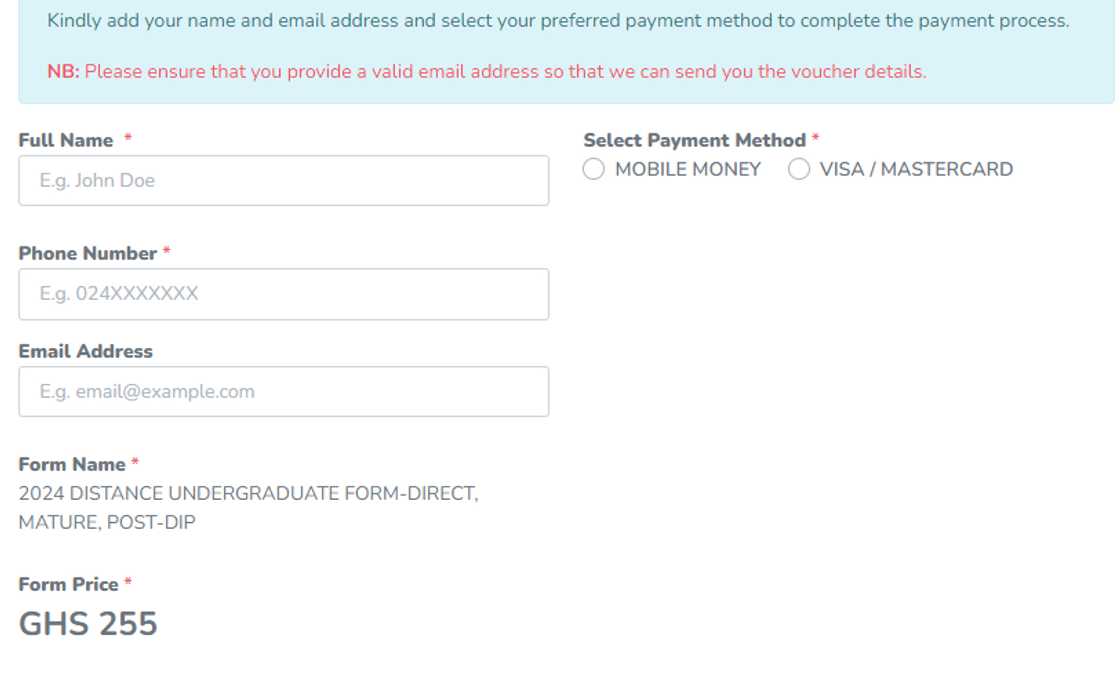Viewport: 1120px width, 674px height.
Task: Click the "Kindly add your name" instruction text
Action: click(558, 21)
